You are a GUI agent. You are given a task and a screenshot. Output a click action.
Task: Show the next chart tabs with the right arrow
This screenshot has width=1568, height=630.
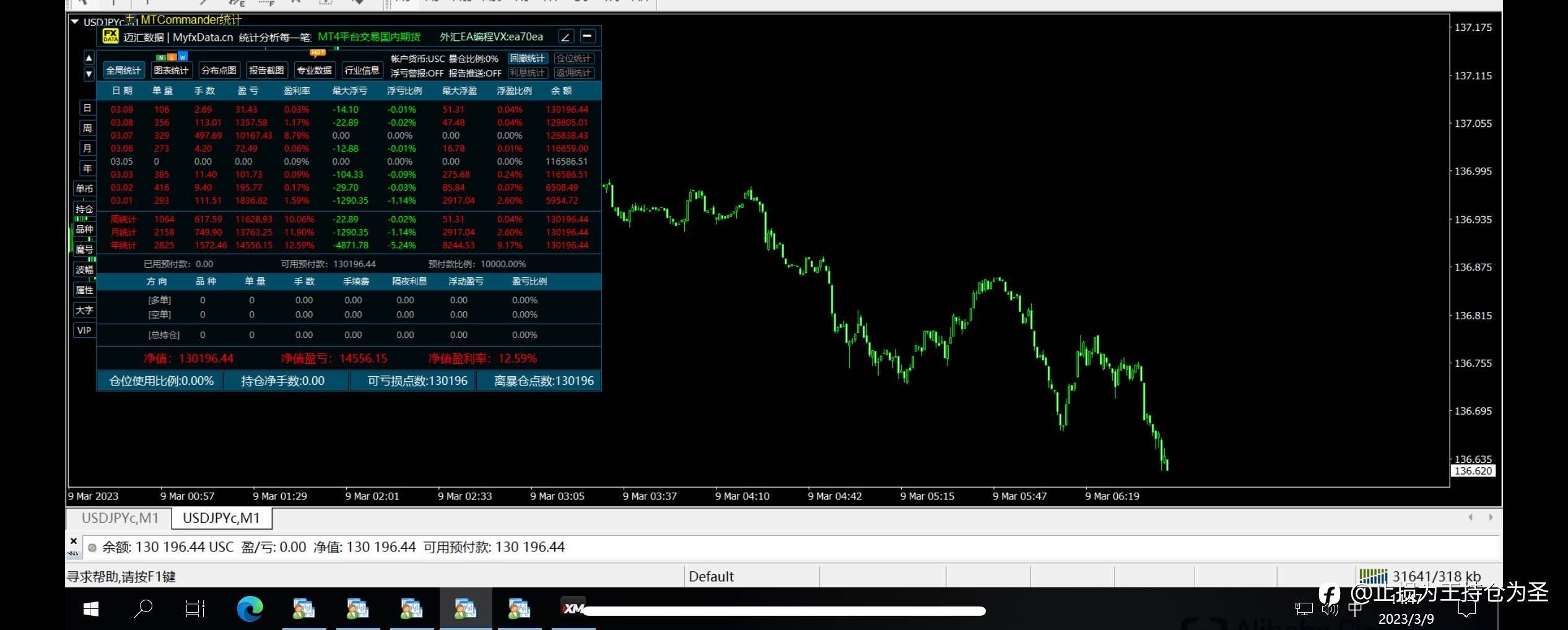click(x=1491, y=517)
